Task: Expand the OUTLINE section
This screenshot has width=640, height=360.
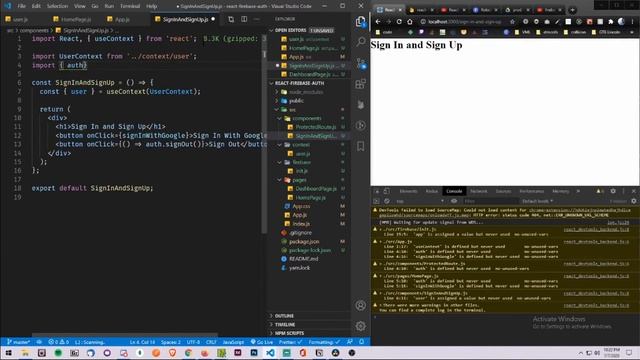Action: pyautogui.click(x=309, y=316)
